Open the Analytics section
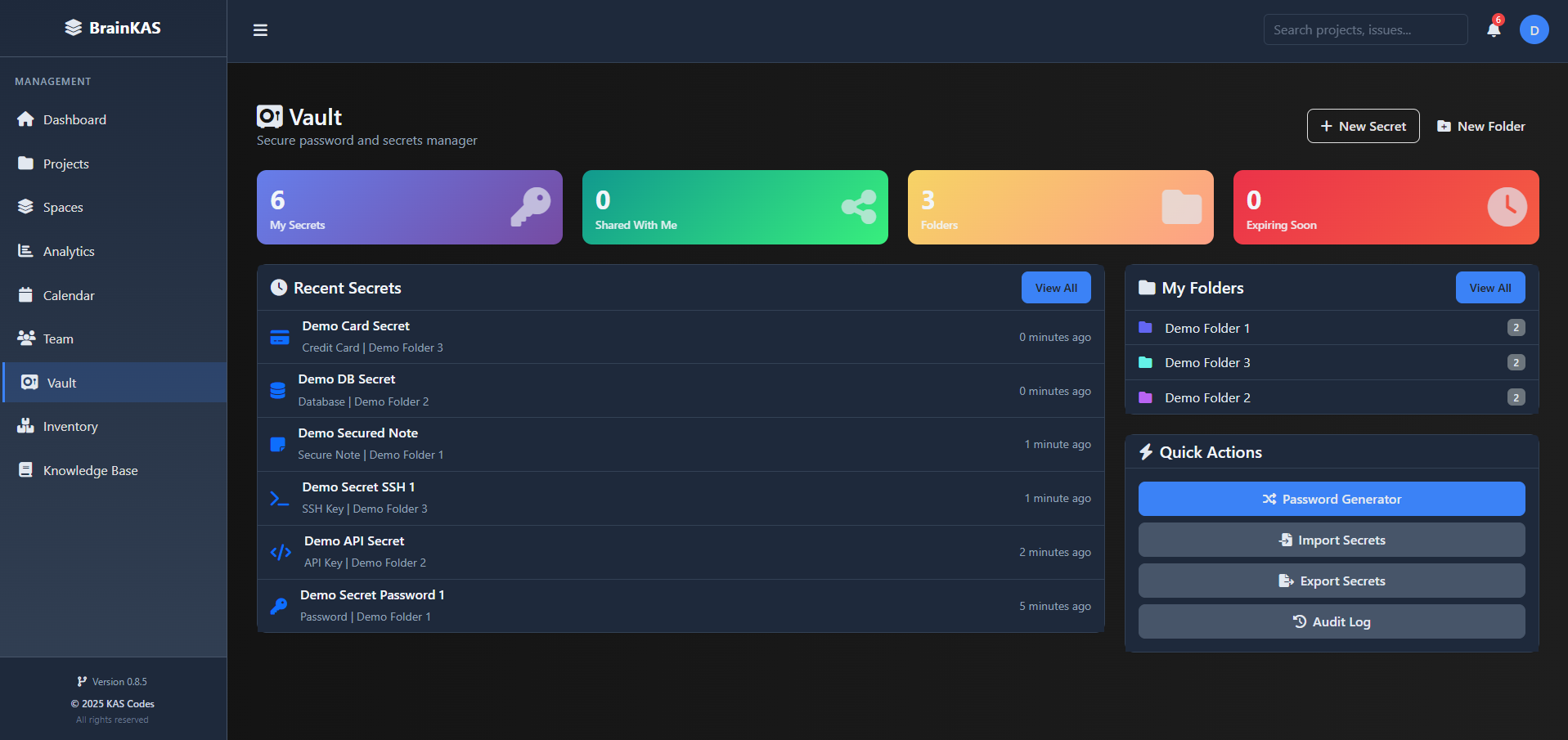 click(x=69, y=251)
